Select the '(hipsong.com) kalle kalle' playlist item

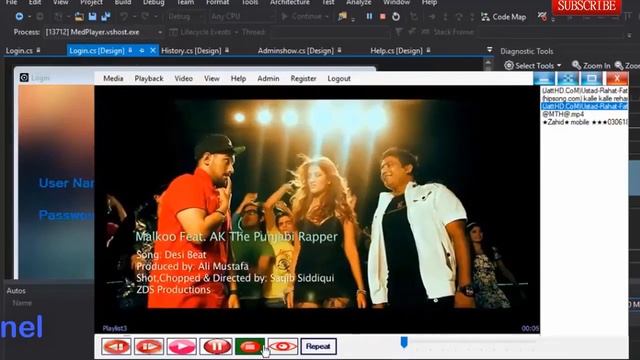(x=584, y=98)
